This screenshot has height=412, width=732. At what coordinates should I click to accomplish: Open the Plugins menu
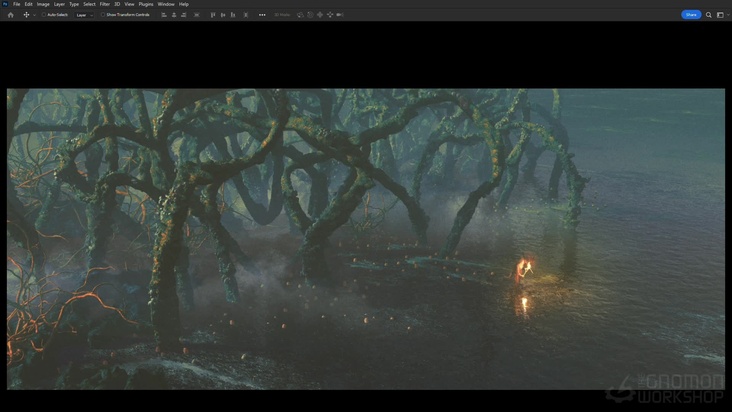point(146,4)
